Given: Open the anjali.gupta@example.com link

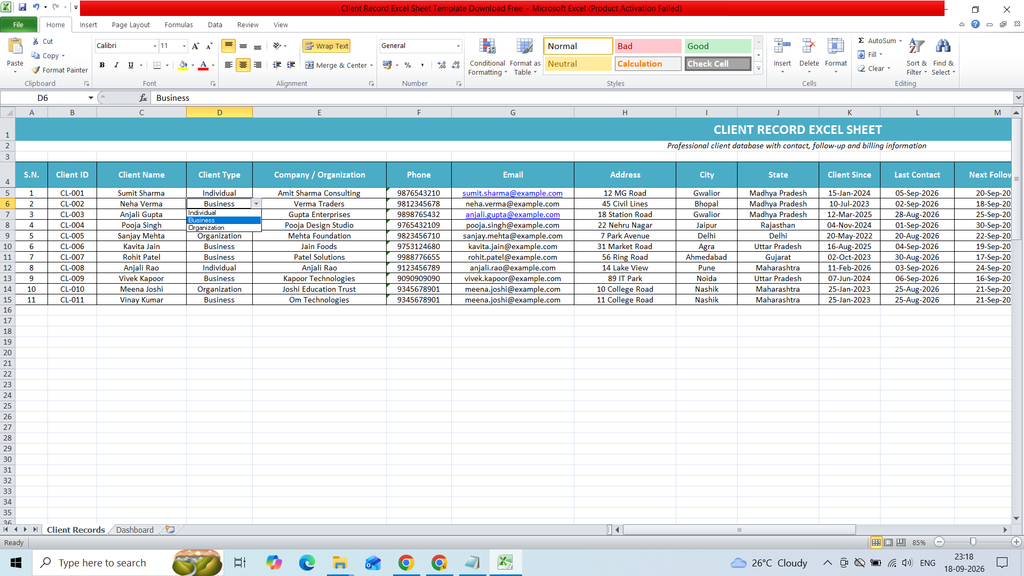Looking at the screenshot, I should [512, 214].
